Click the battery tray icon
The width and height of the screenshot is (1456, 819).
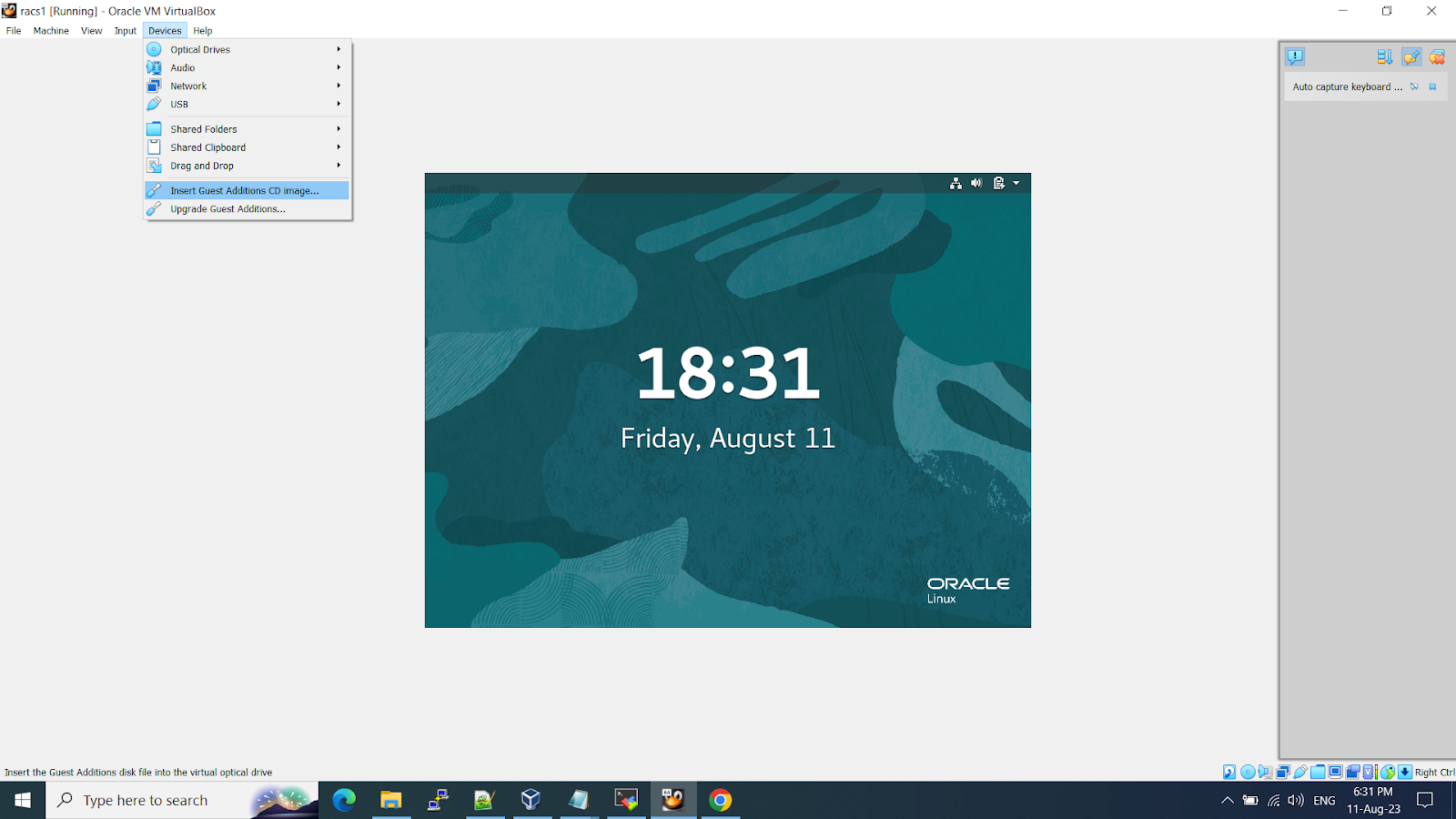coord(1250,800)
